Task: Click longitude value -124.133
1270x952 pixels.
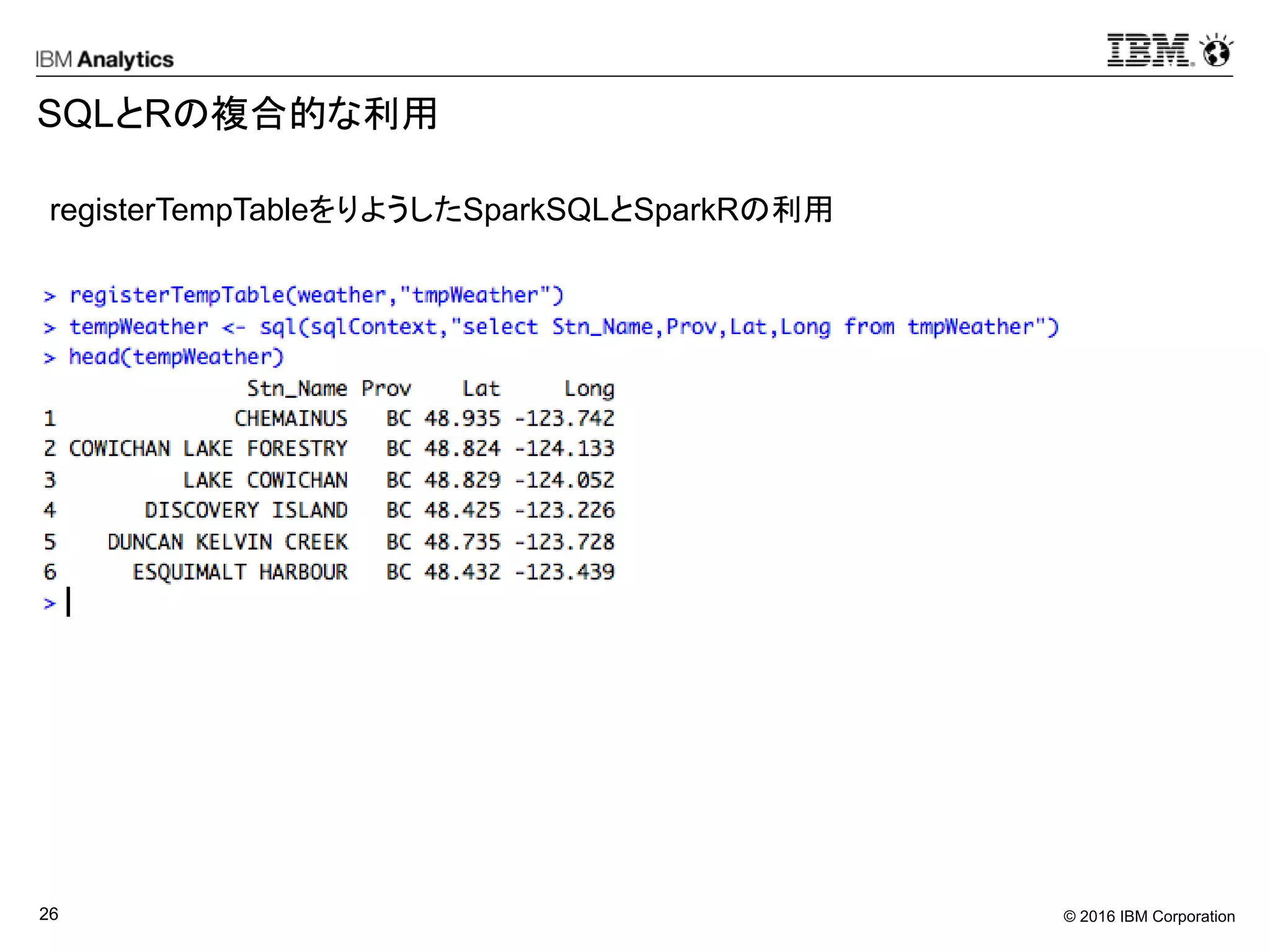Action: (565, 448)
